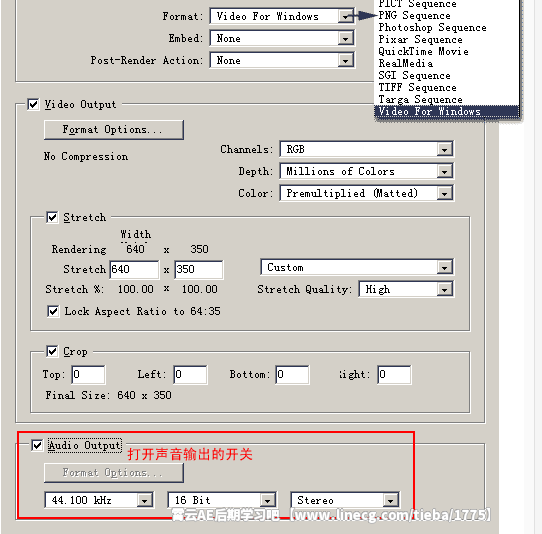Image resolution: width=542 pixels, height=534 pixels.
Task: Expand the Depth Millions of Colors dropdown
Action: pyautogui.click(x=367, y=171)
